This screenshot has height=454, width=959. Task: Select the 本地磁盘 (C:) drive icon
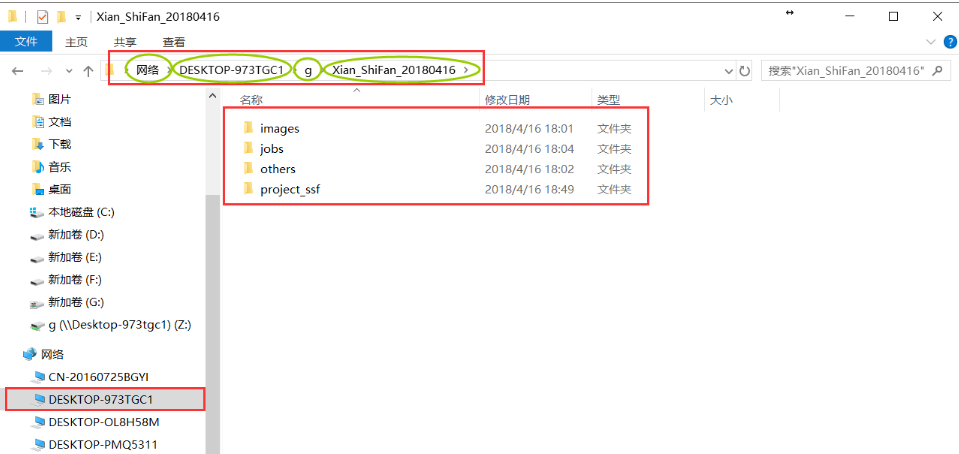point(37,212)
